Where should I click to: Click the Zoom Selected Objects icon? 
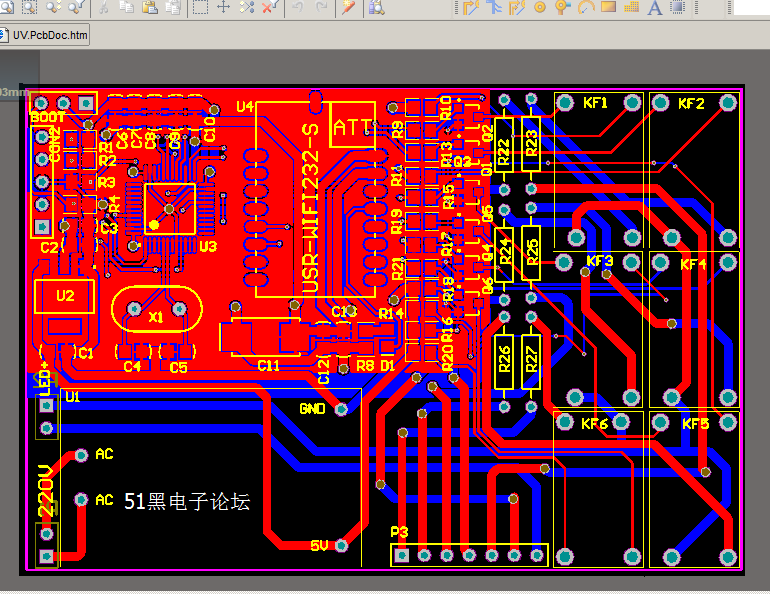[54, 7]
